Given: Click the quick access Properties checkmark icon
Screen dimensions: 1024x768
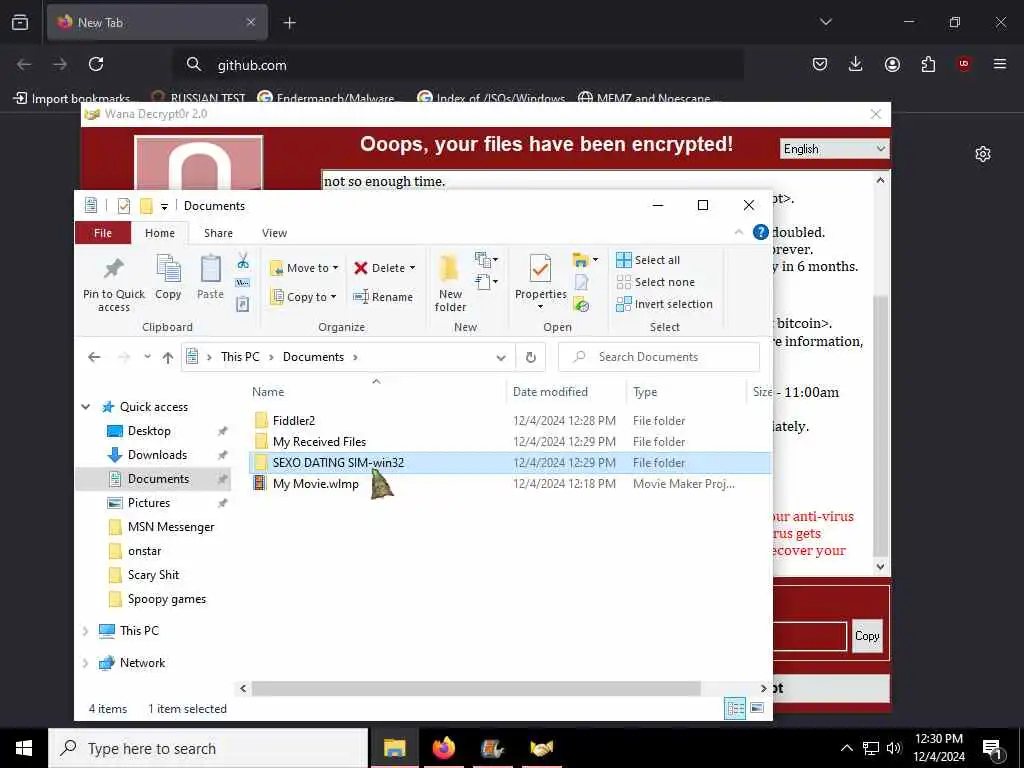Looking at the screenshot, I should [x=123, y=206].
